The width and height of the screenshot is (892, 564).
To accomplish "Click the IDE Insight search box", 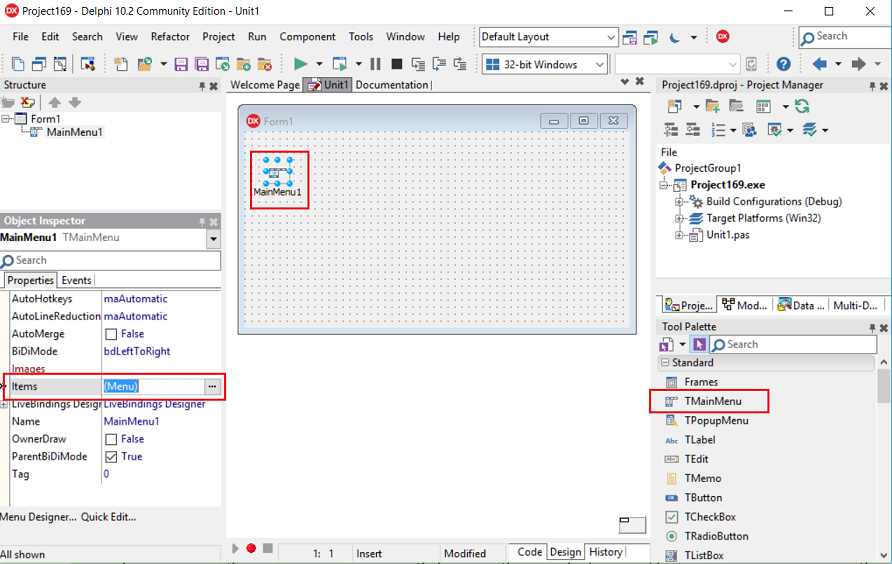I will click(x=844, y=37).
